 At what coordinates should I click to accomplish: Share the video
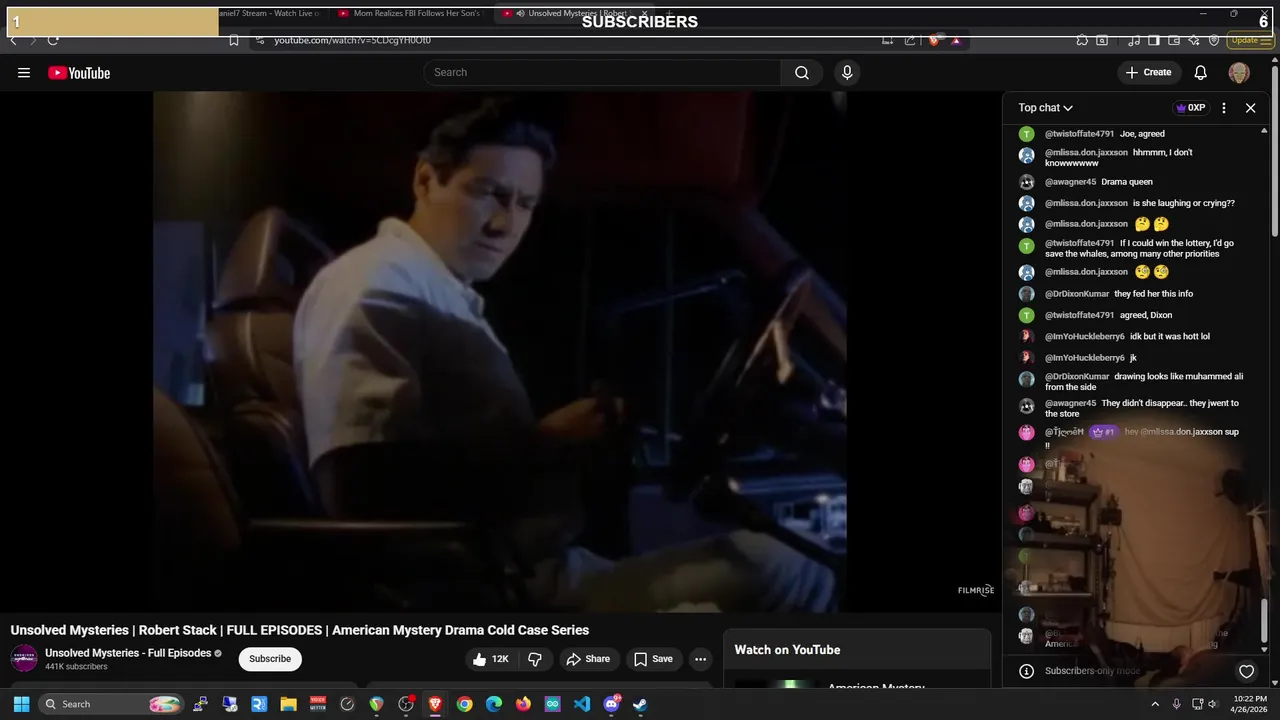pos(588,659)
